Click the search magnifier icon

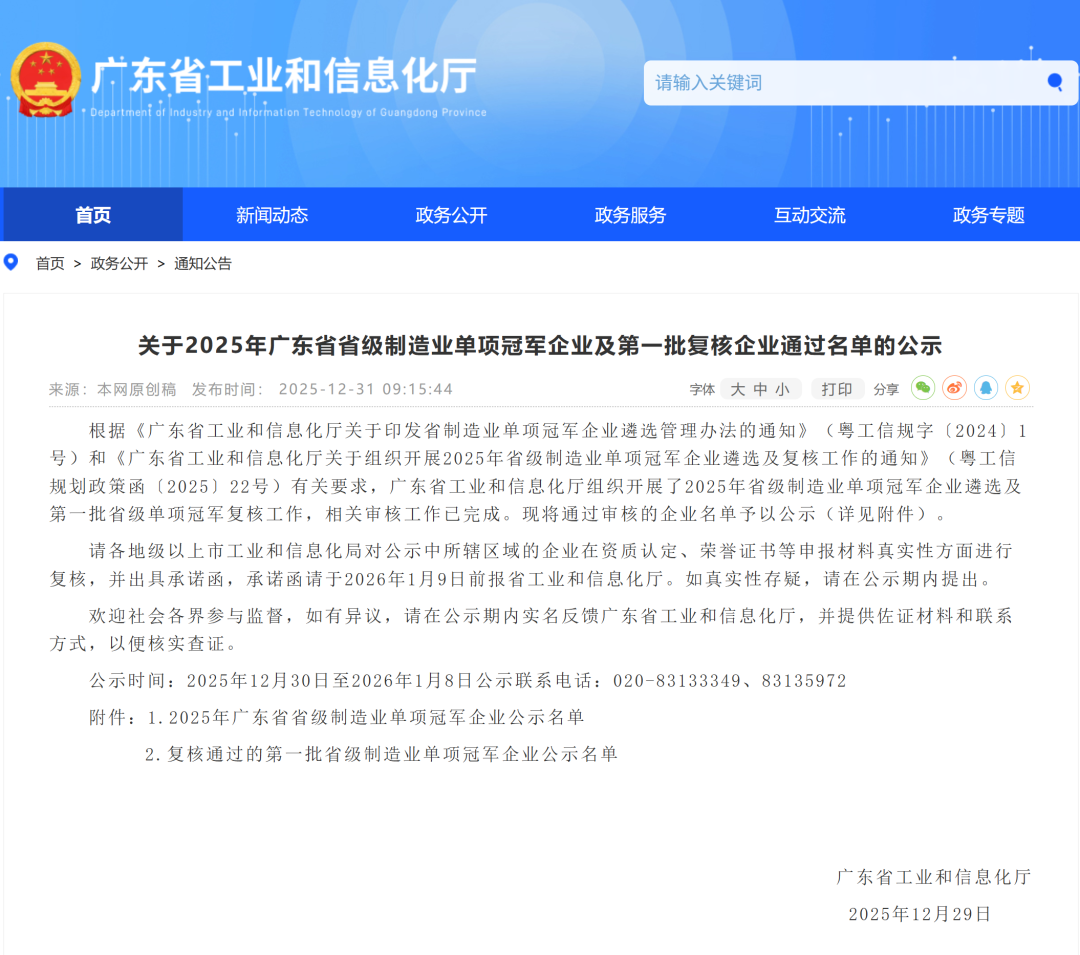tap(1054, 82)
